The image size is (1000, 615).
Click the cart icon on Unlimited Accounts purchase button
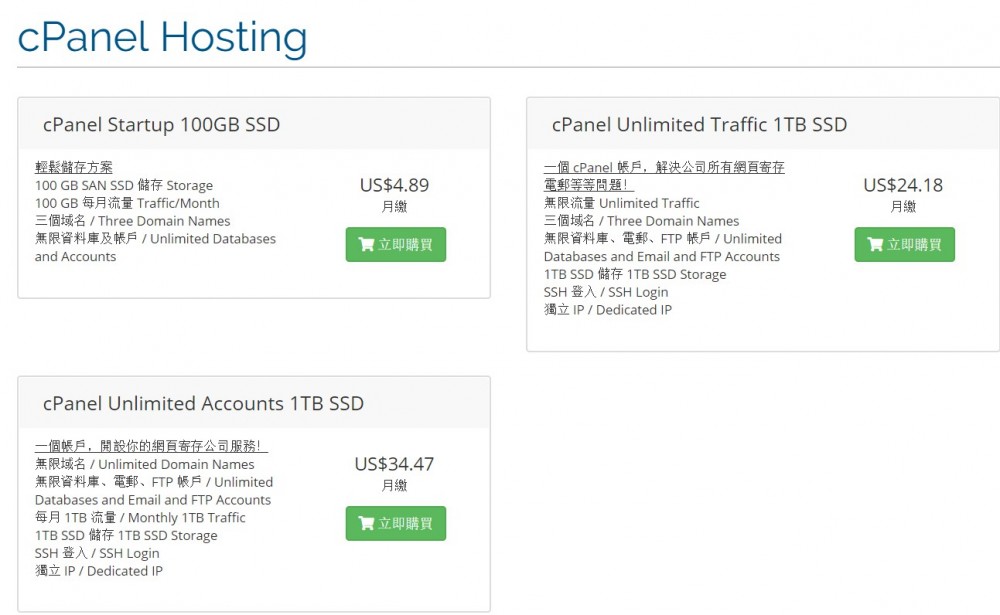click(366, 523)
